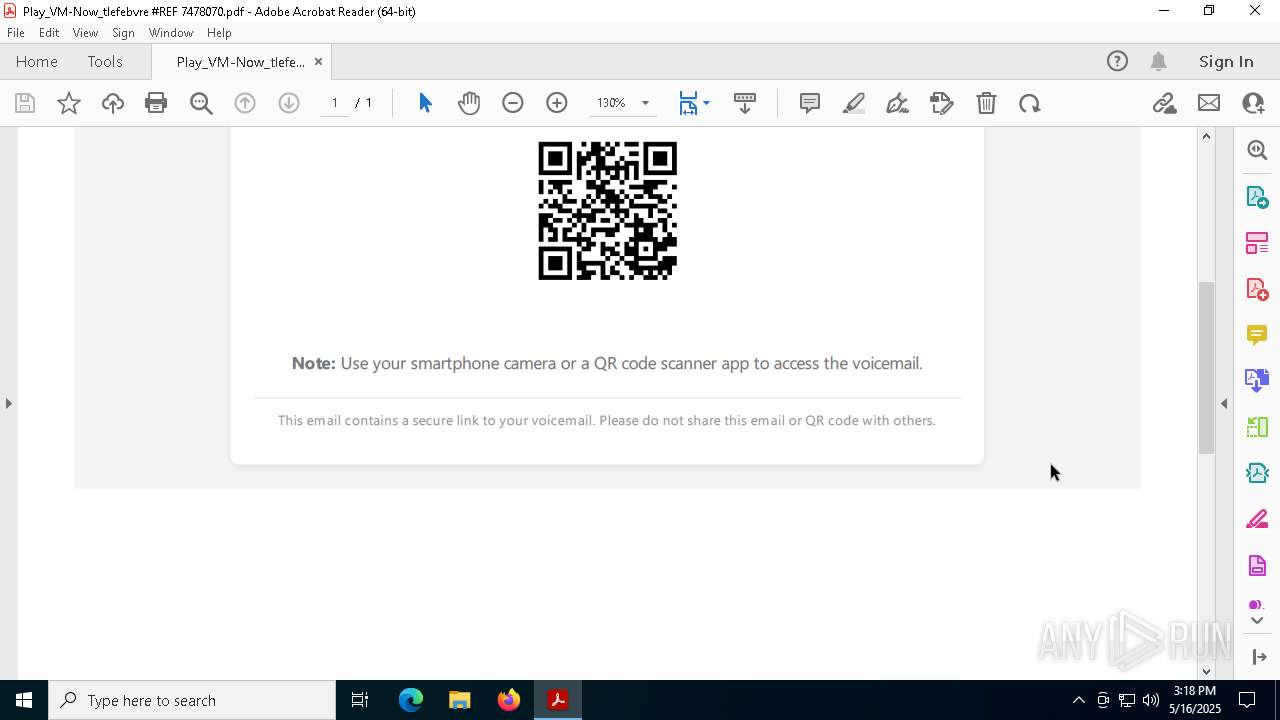This screenshot has height=720, width=1280.
Task: Open Combine Files blue tool in pane
Action: point(1257,380)
